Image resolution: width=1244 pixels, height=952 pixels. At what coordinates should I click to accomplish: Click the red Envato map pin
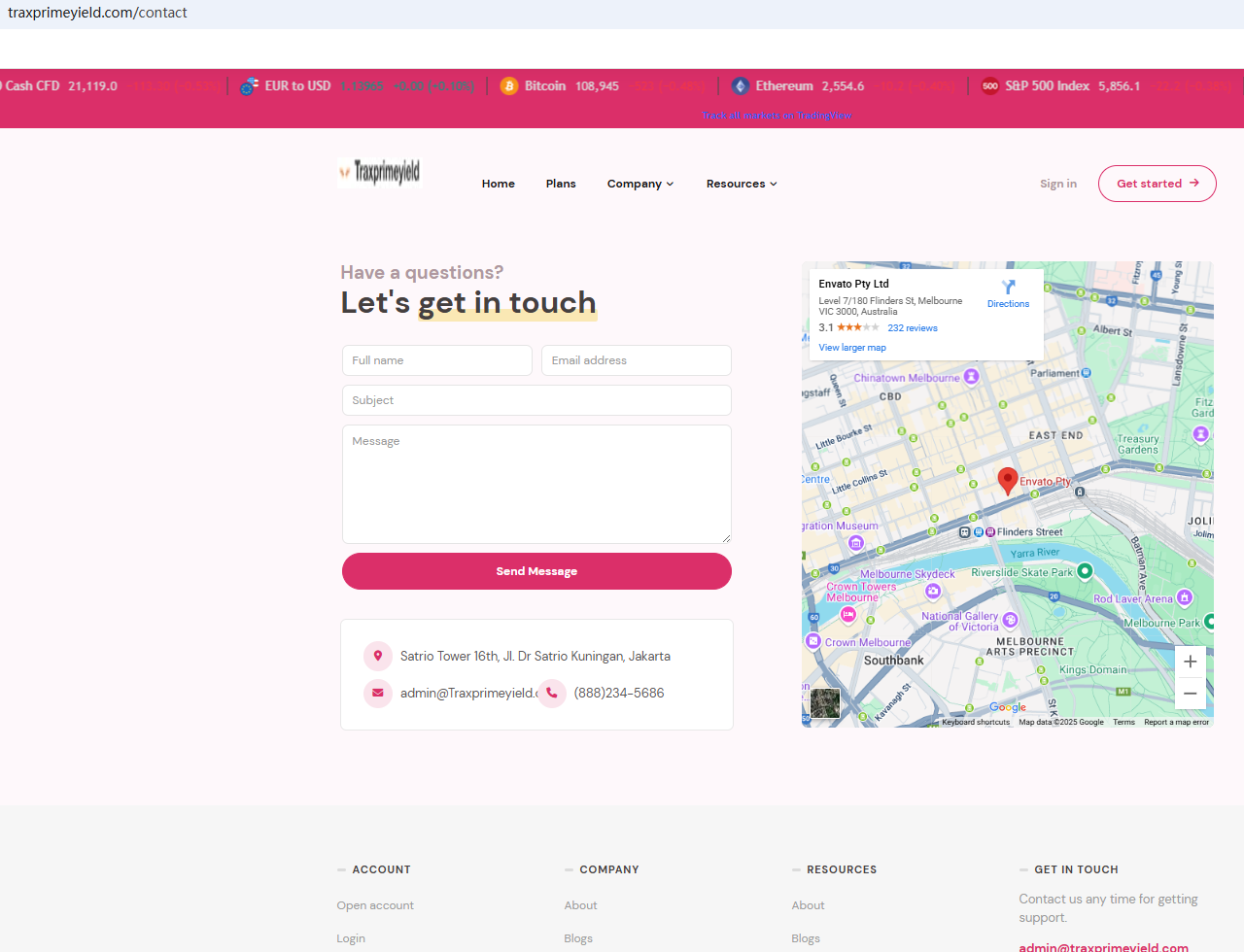pyautogui.click(x=1008, y=480)
